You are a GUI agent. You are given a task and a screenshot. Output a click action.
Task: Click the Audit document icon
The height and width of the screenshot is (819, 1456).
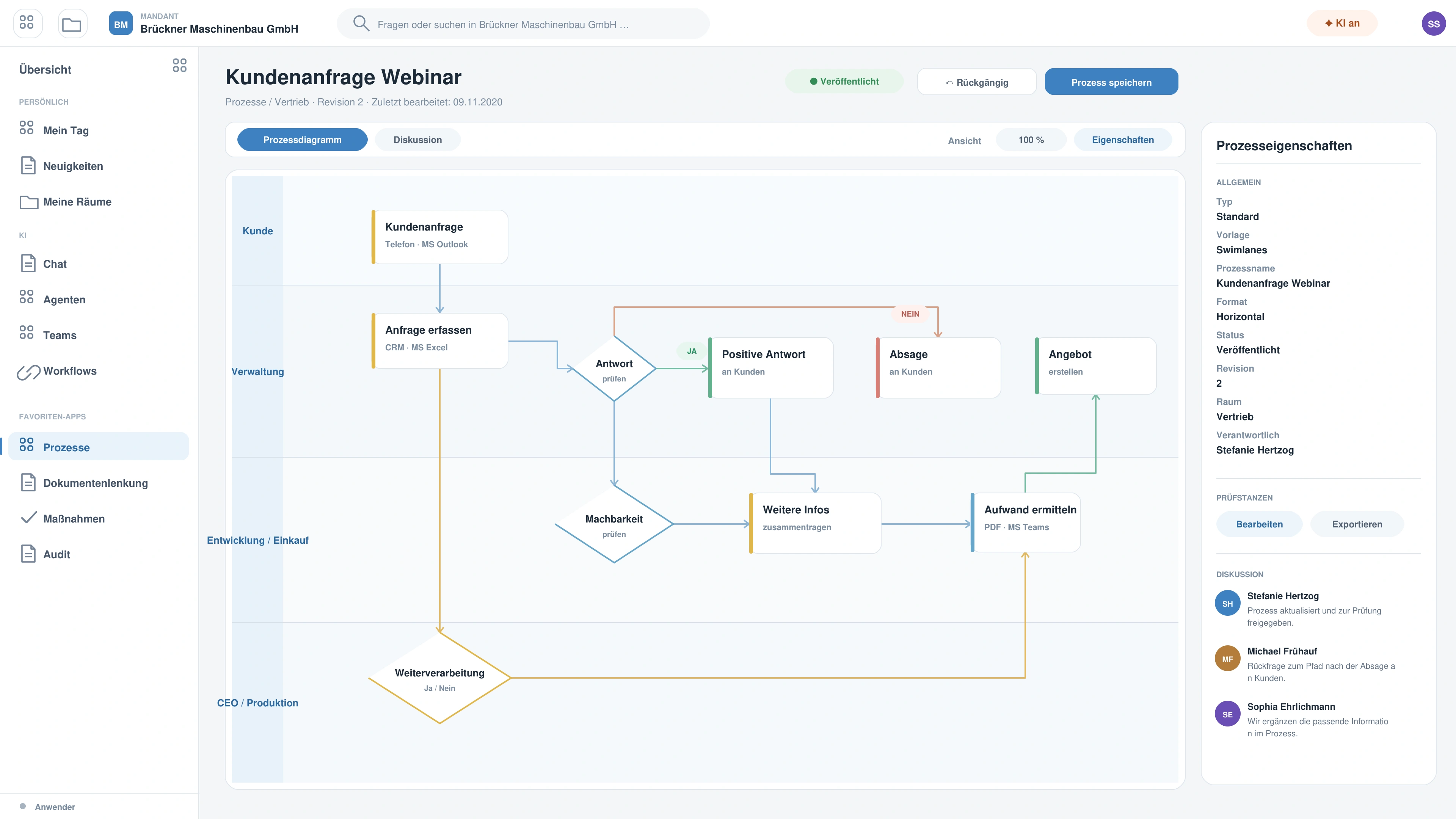[28, 553]
